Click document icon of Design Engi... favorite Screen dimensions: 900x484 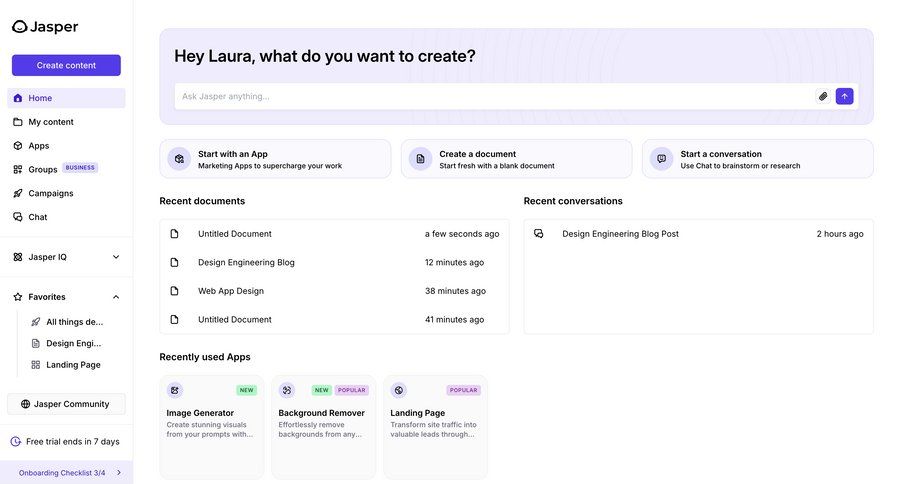(36, 343)
